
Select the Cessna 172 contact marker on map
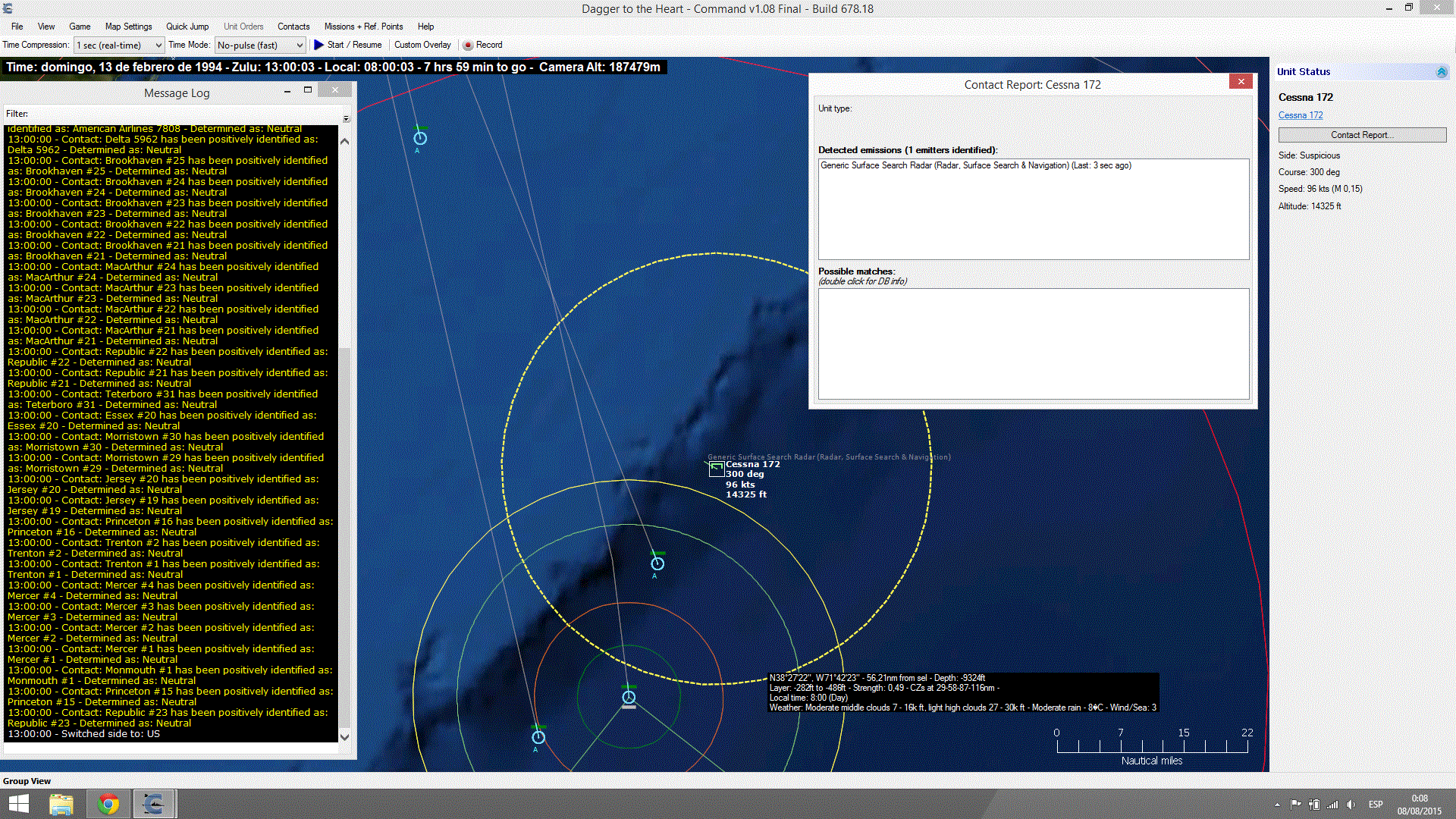[x=716, y=469]
